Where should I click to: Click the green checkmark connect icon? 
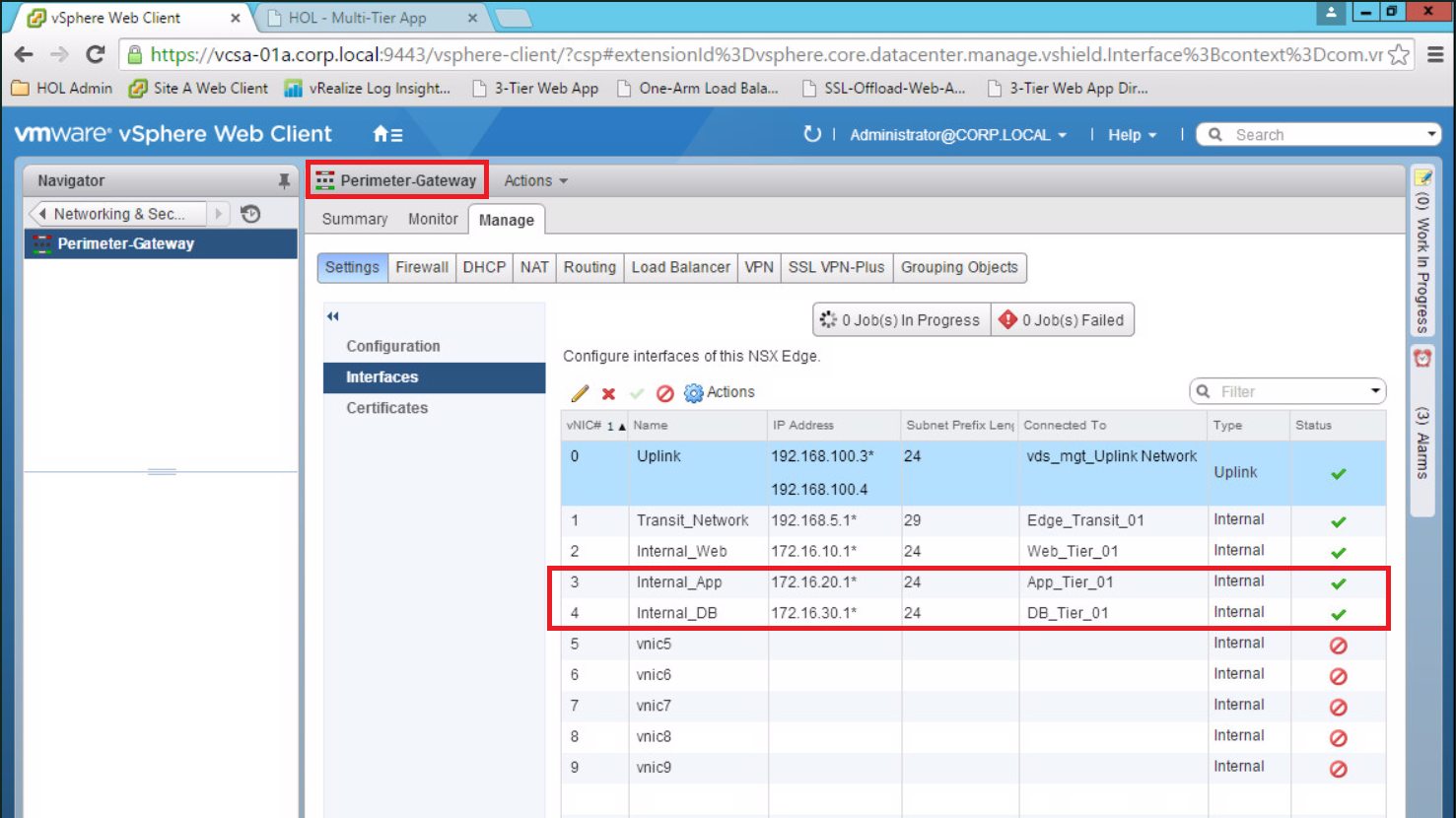pos(637,394)
